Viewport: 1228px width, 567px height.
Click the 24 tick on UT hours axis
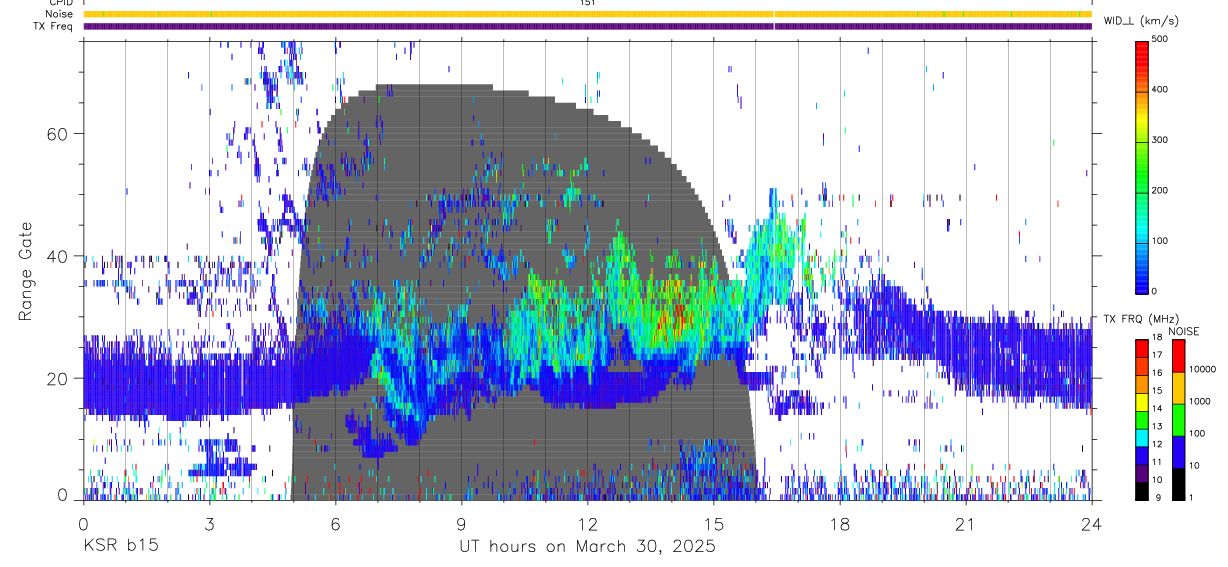[x=1092, y=523]
